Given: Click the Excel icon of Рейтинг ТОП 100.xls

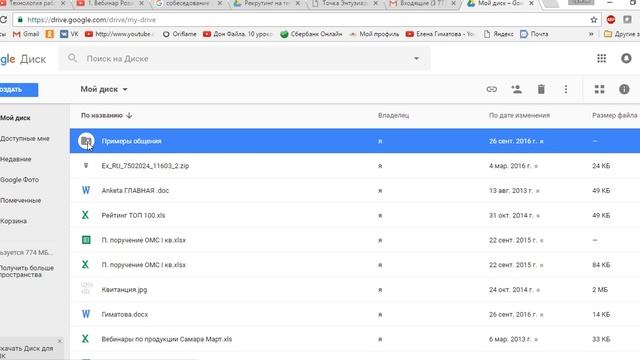Looking at the screenshot, I should click(x=85, y=215).
